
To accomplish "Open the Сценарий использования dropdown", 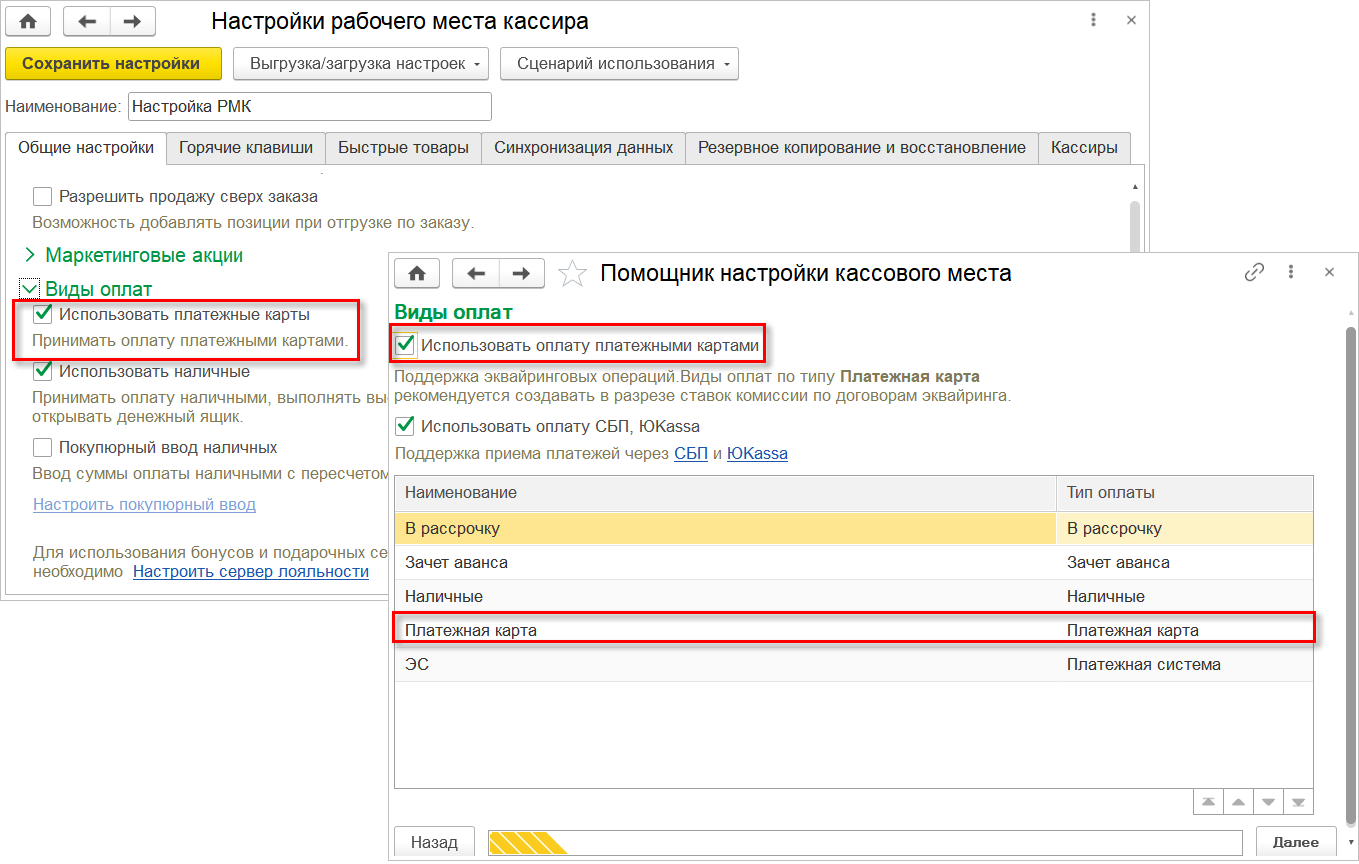I will (619, 64).
